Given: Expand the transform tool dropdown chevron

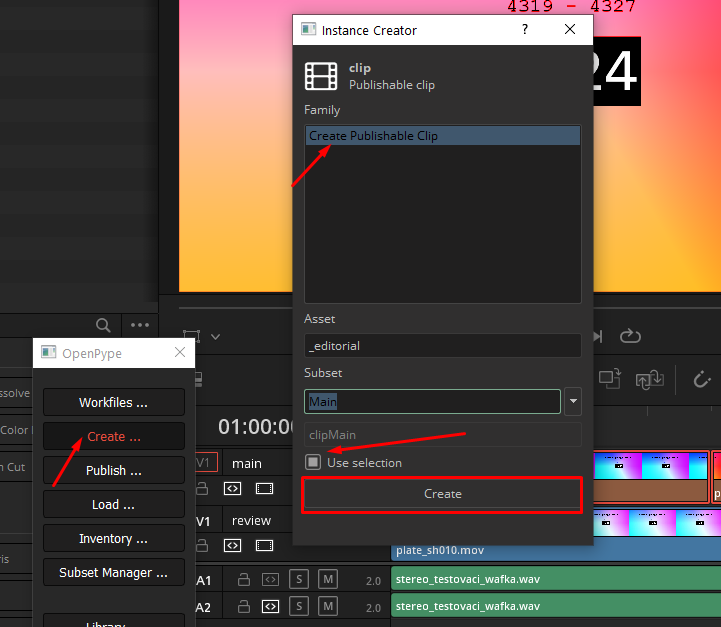Looking at the screenshot, I should coord(215,337).
